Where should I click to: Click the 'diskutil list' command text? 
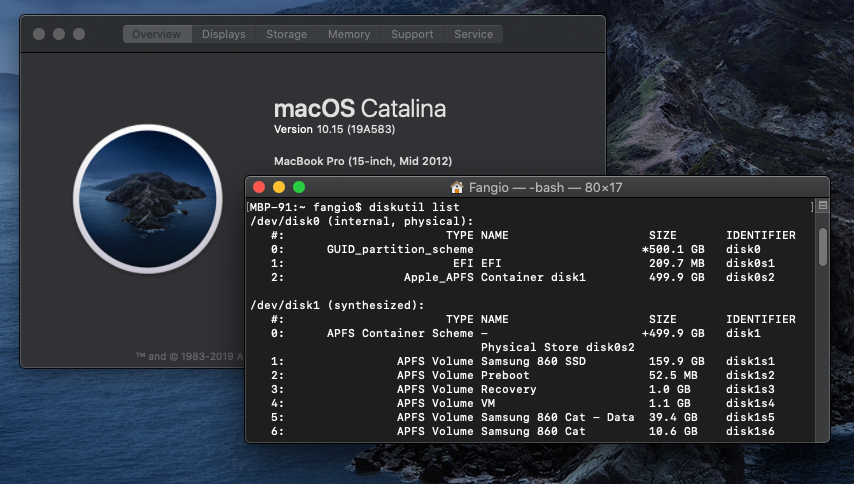click(x=414, y=207)
